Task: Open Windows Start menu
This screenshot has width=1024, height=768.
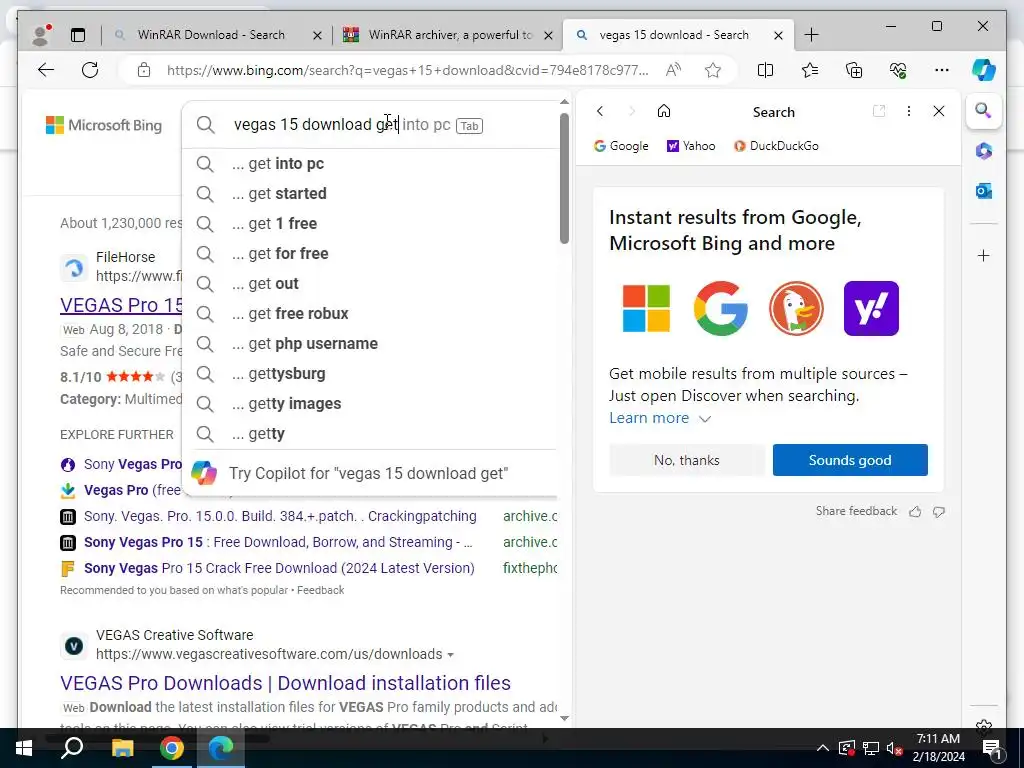Action: (24, 748)
